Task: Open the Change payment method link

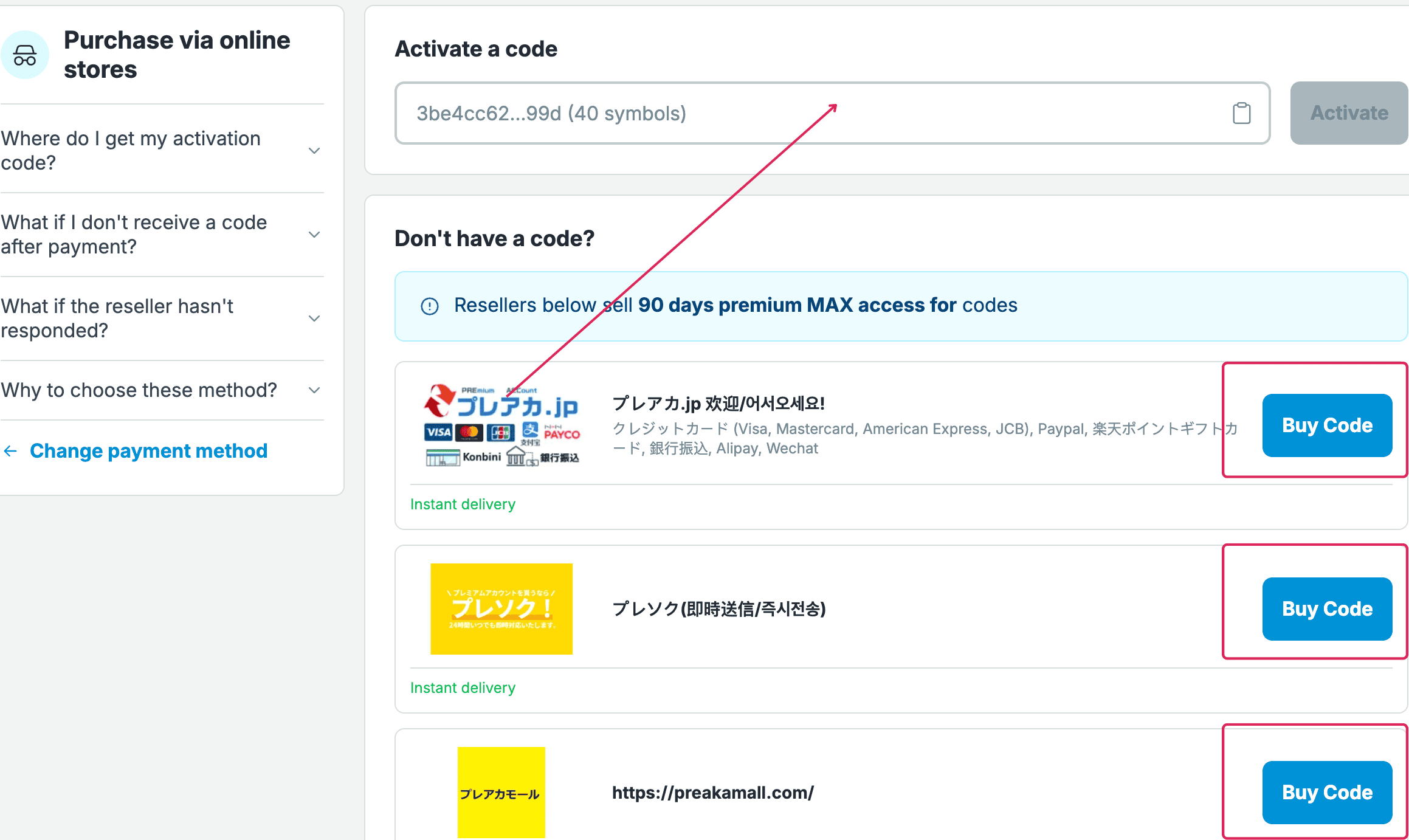Action: coord(148,451)
